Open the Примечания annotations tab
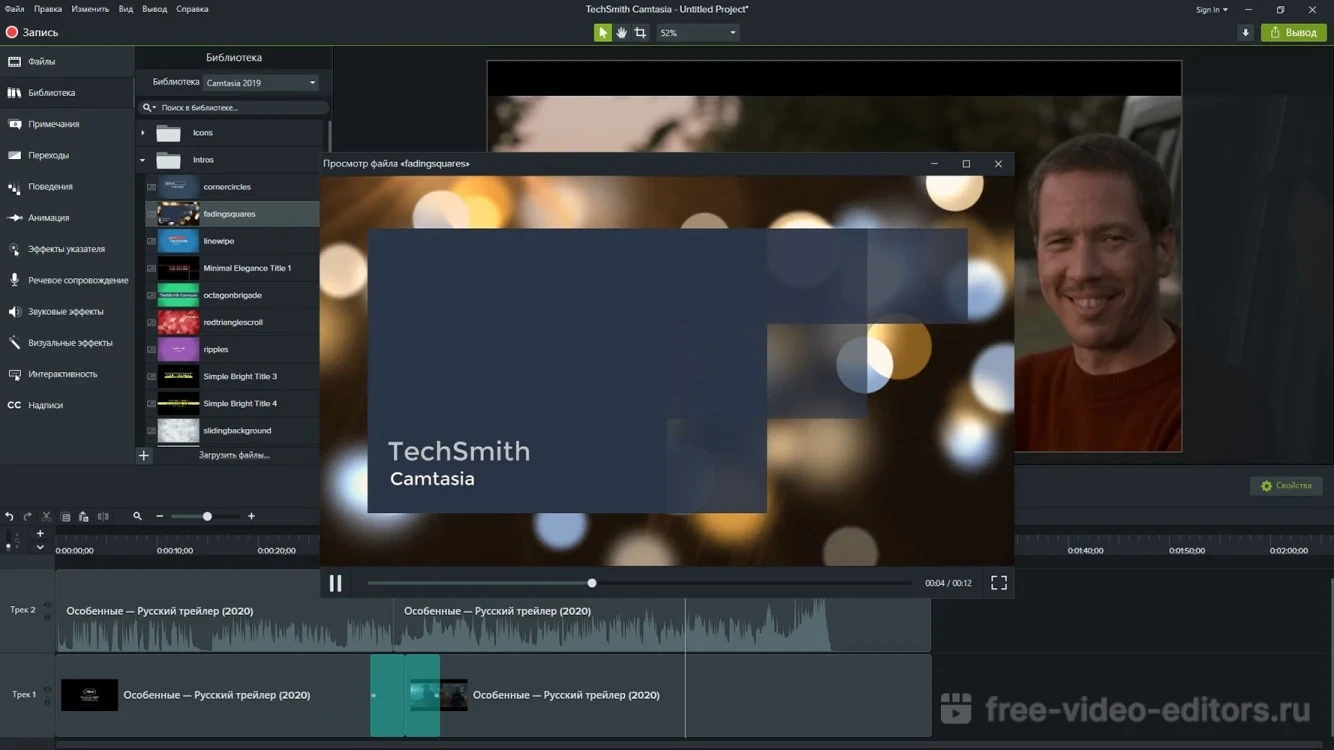The width and height of the screenshot is (1334, 750). tap(67, 124)
